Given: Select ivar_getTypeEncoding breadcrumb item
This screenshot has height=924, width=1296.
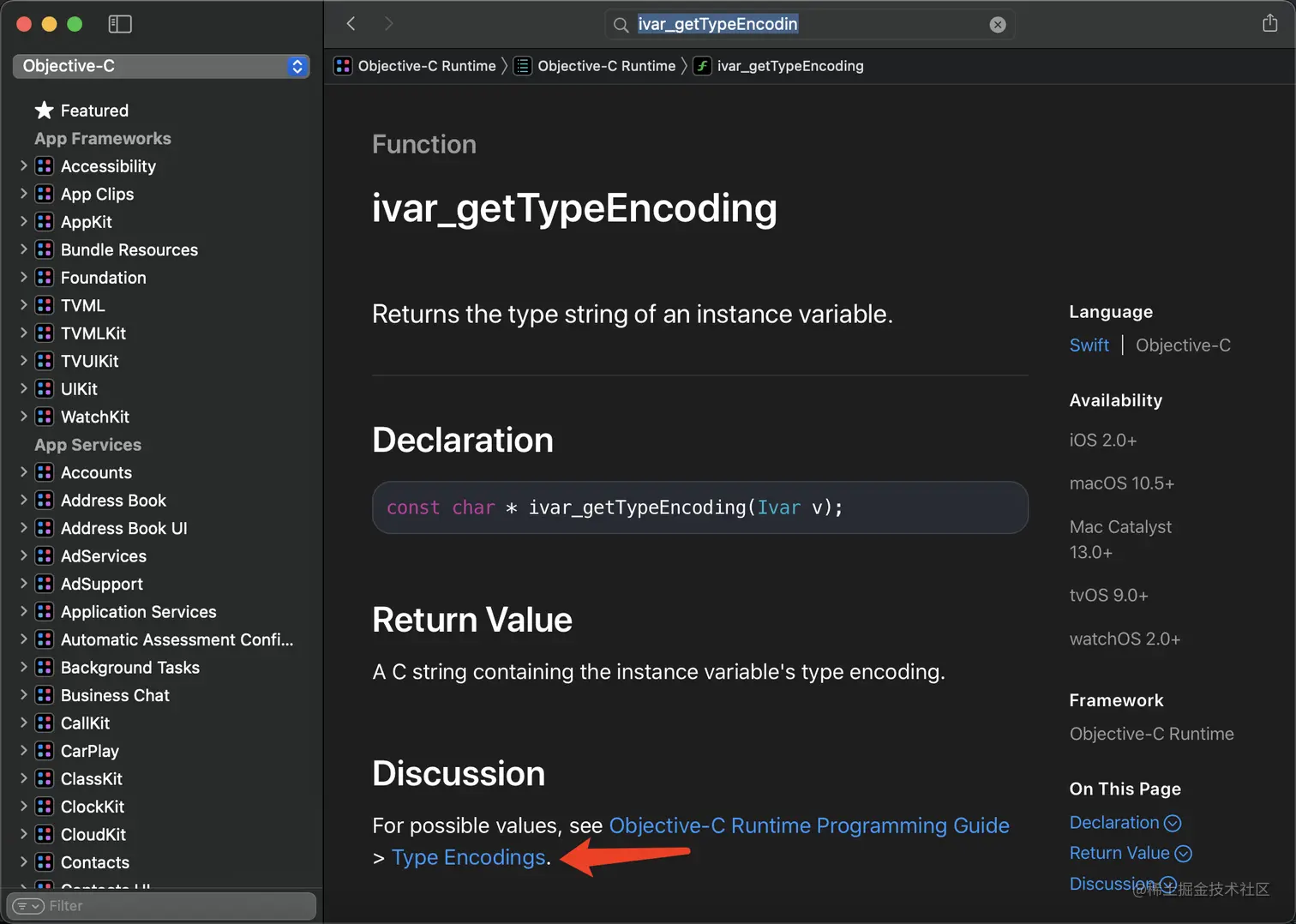Looking at the screenshot, I should coord(790,66).
